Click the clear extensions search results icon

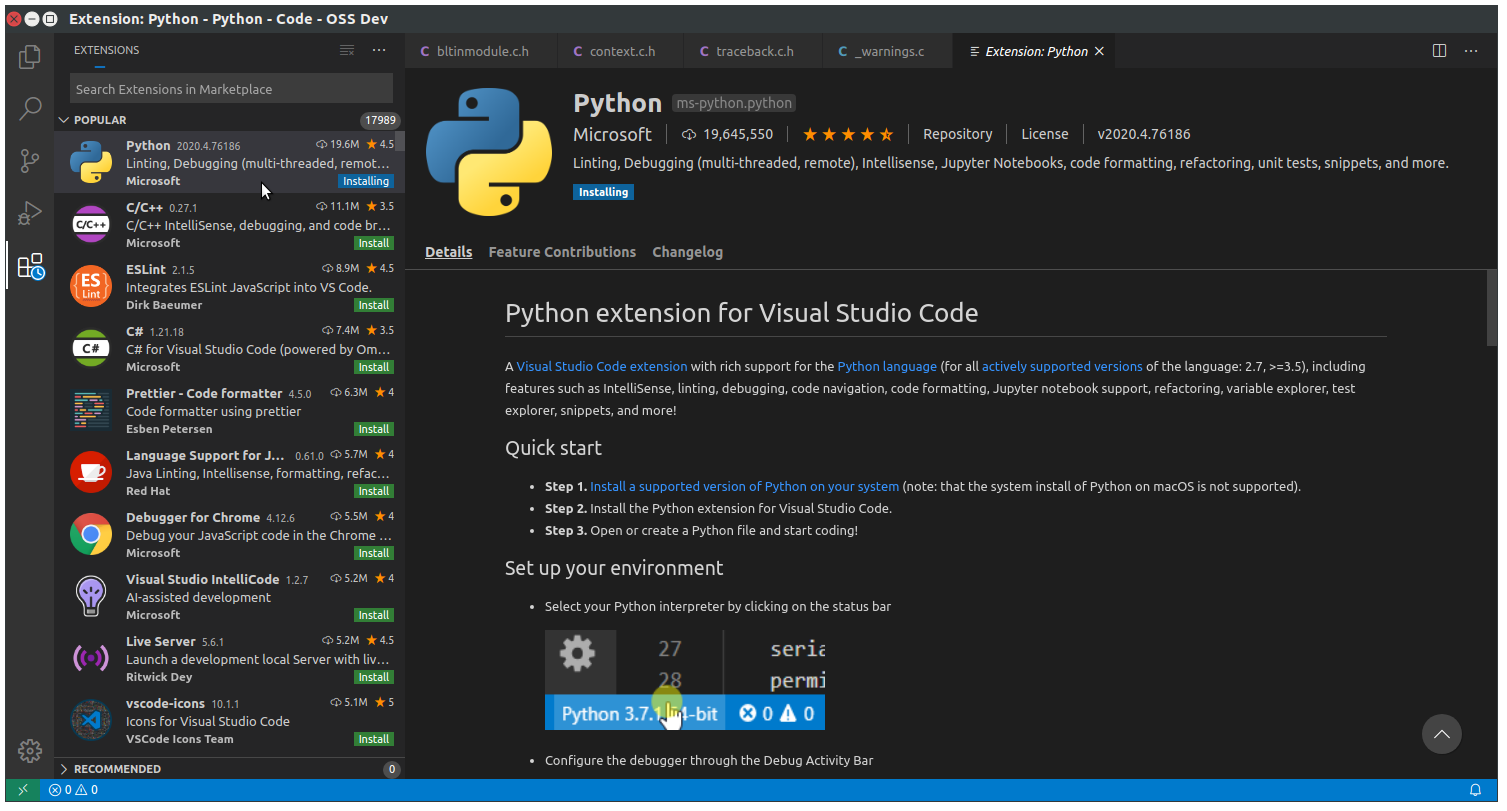pos(347,50)
